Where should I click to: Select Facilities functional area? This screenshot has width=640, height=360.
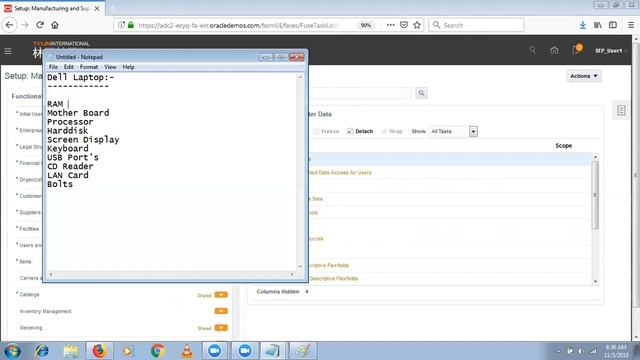click(29, 229)
